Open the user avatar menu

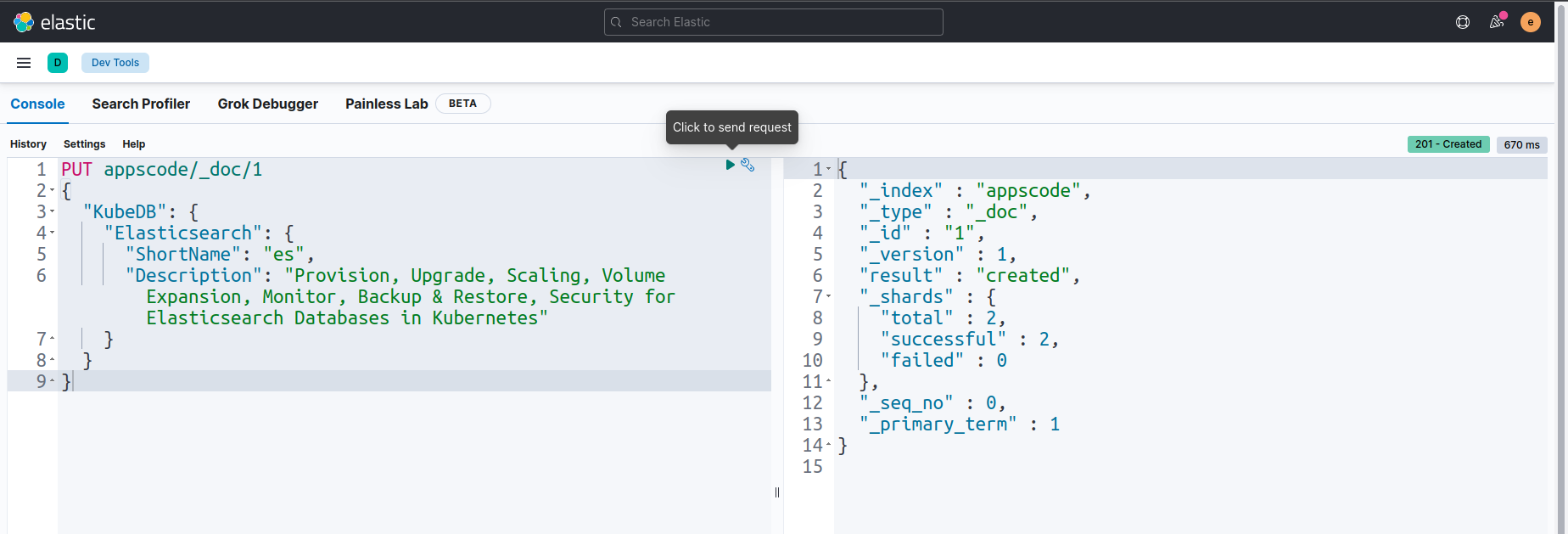tap(1531, 22)
